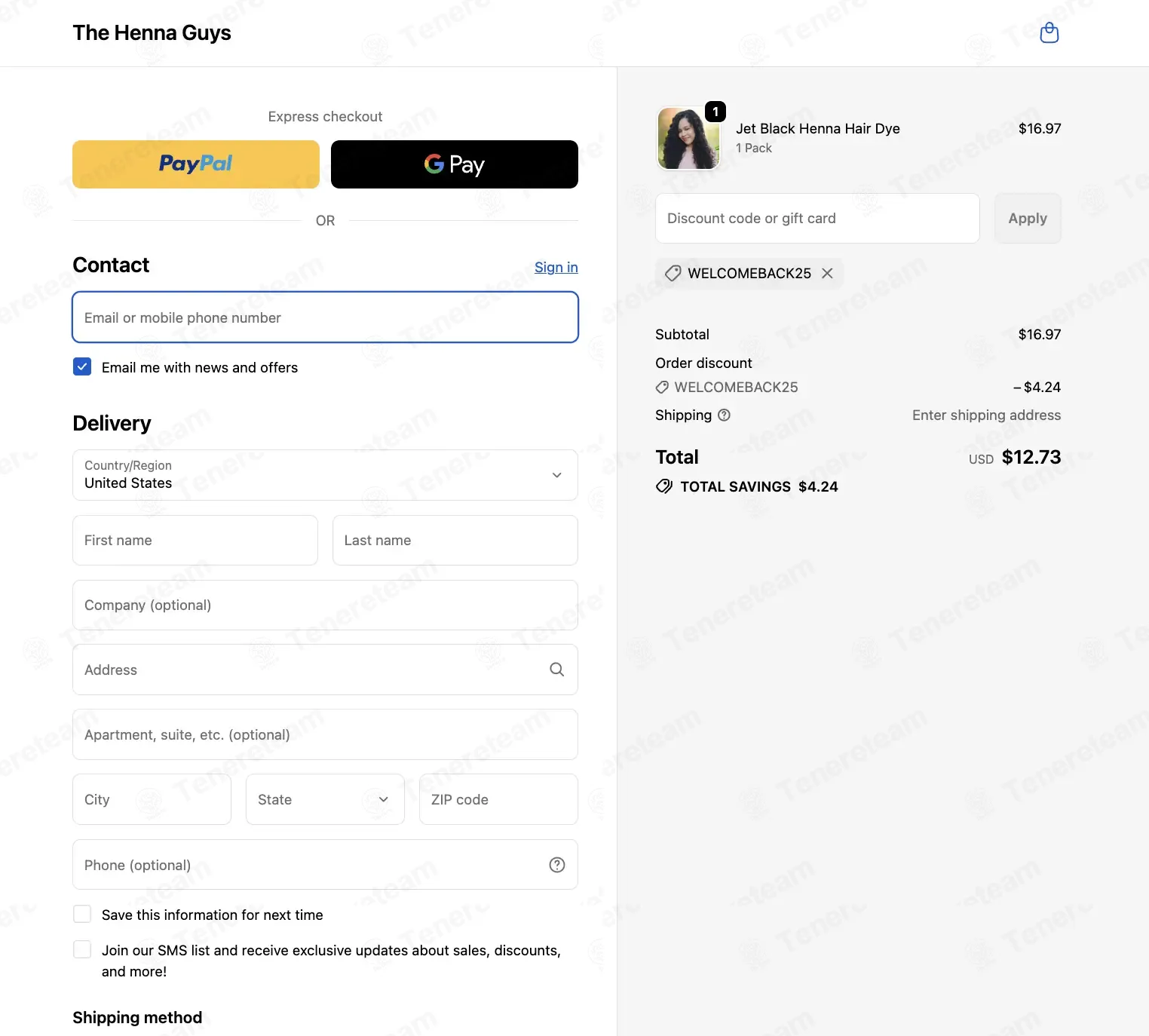This screenshot has height=1036, width=1149.
Task: Click the Address field search icon
Action: [x=556, y=670]
